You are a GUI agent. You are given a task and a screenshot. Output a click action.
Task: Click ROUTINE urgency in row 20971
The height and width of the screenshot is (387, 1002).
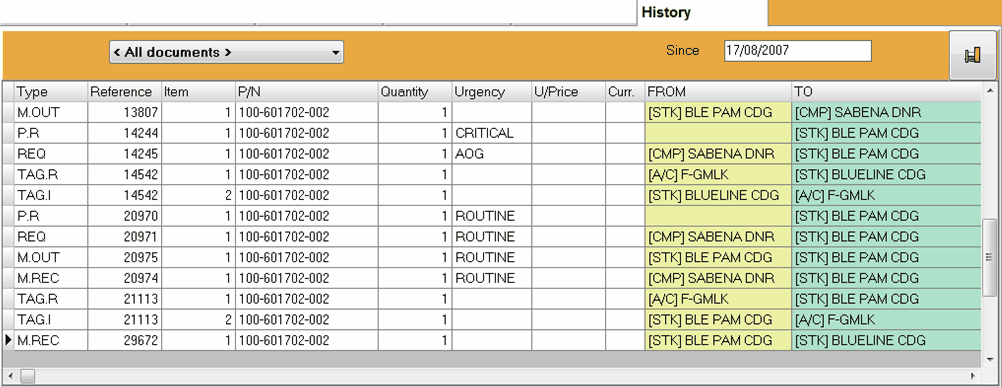click(x=491, y=236)
